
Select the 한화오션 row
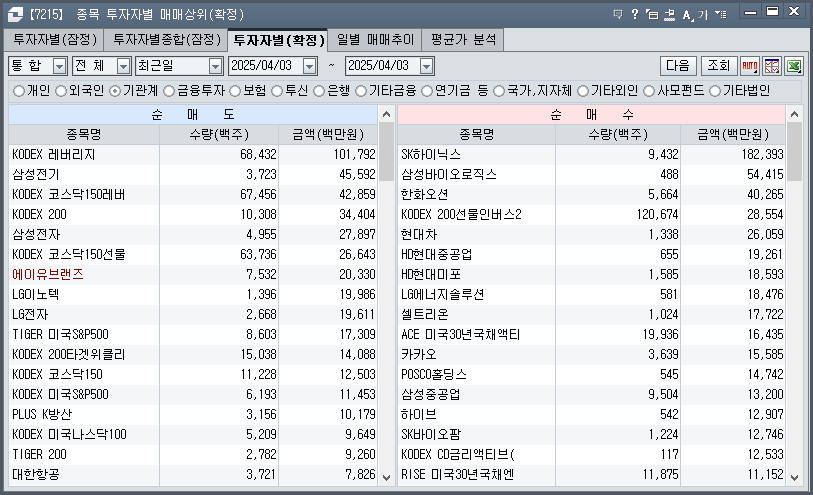point(592,194)
